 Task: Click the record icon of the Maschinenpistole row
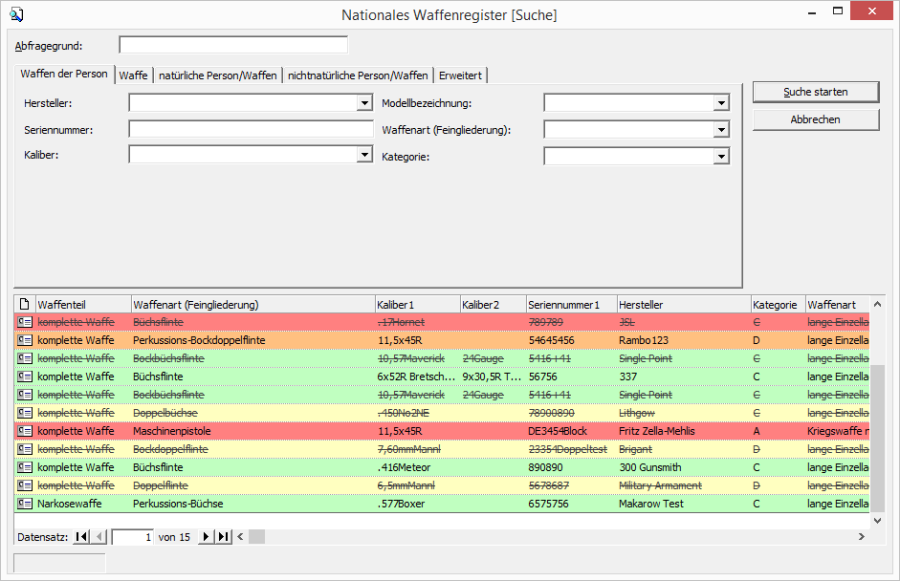coord(25,431)
